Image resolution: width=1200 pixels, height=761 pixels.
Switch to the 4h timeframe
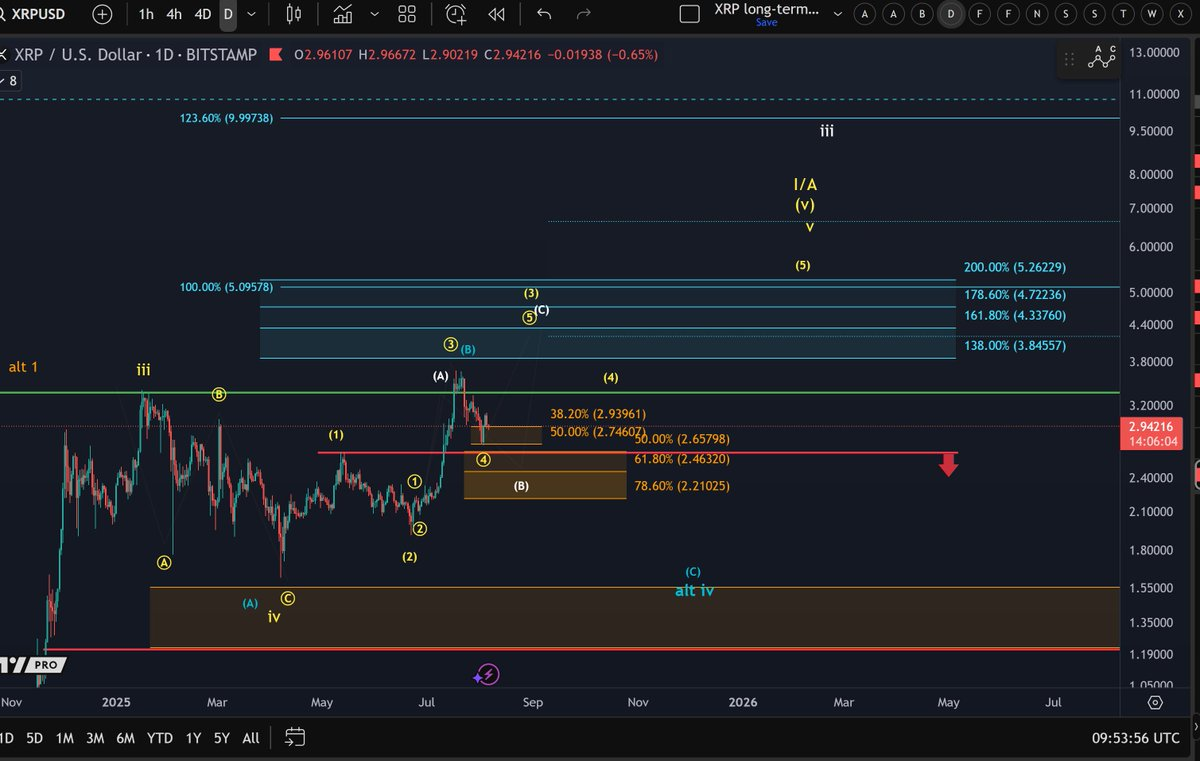174,14
